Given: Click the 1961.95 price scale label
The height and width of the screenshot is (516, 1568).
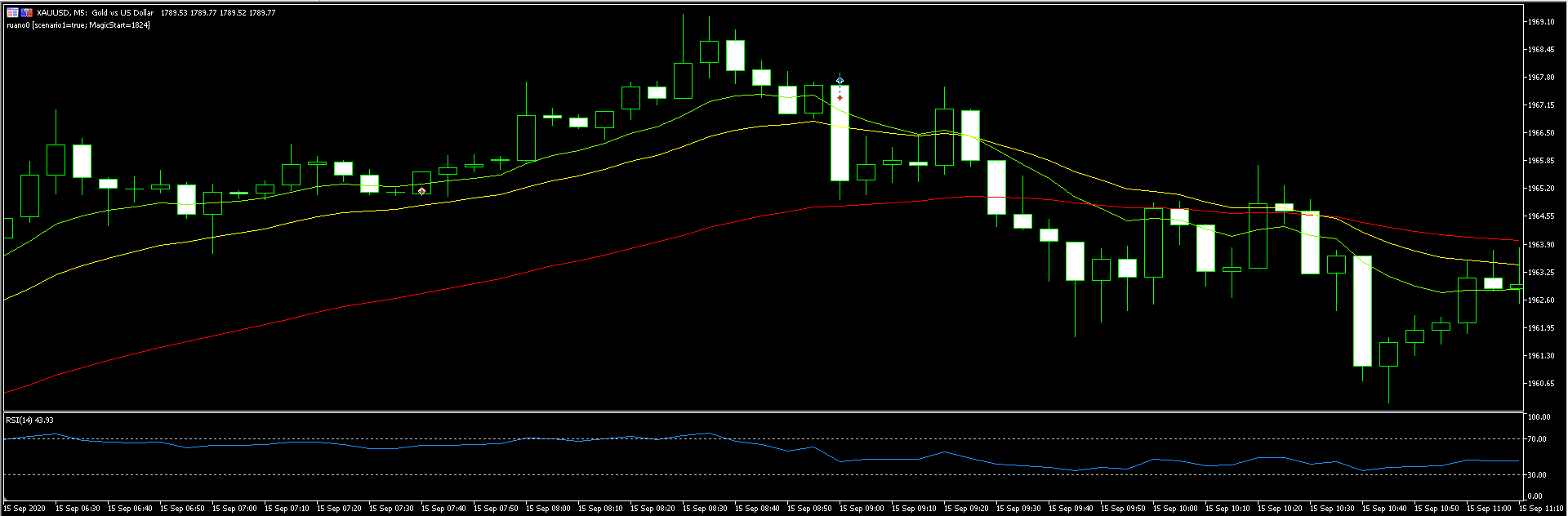Looking at the screenshot, I should click(1541, 328).
